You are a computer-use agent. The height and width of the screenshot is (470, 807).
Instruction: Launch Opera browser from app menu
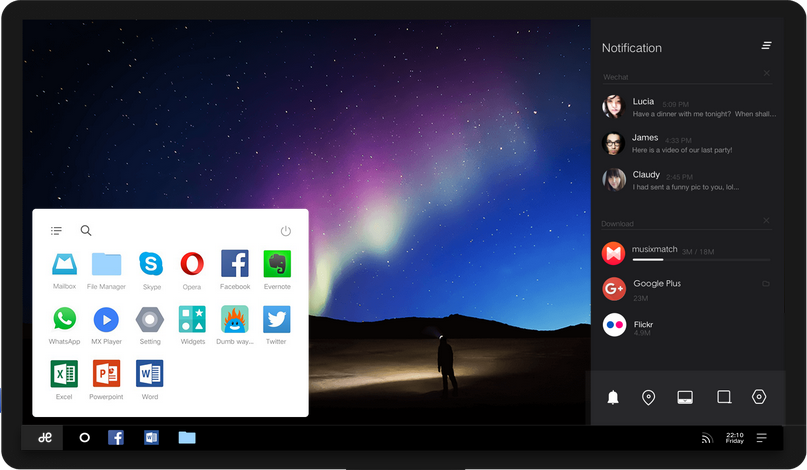[191, 264]
